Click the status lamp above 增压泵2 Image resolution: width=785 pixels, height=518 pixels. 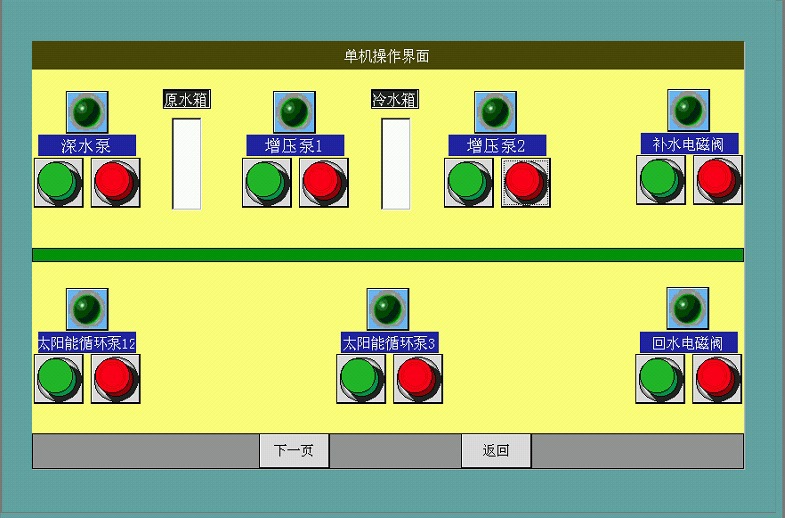click(x=496, y=112)
